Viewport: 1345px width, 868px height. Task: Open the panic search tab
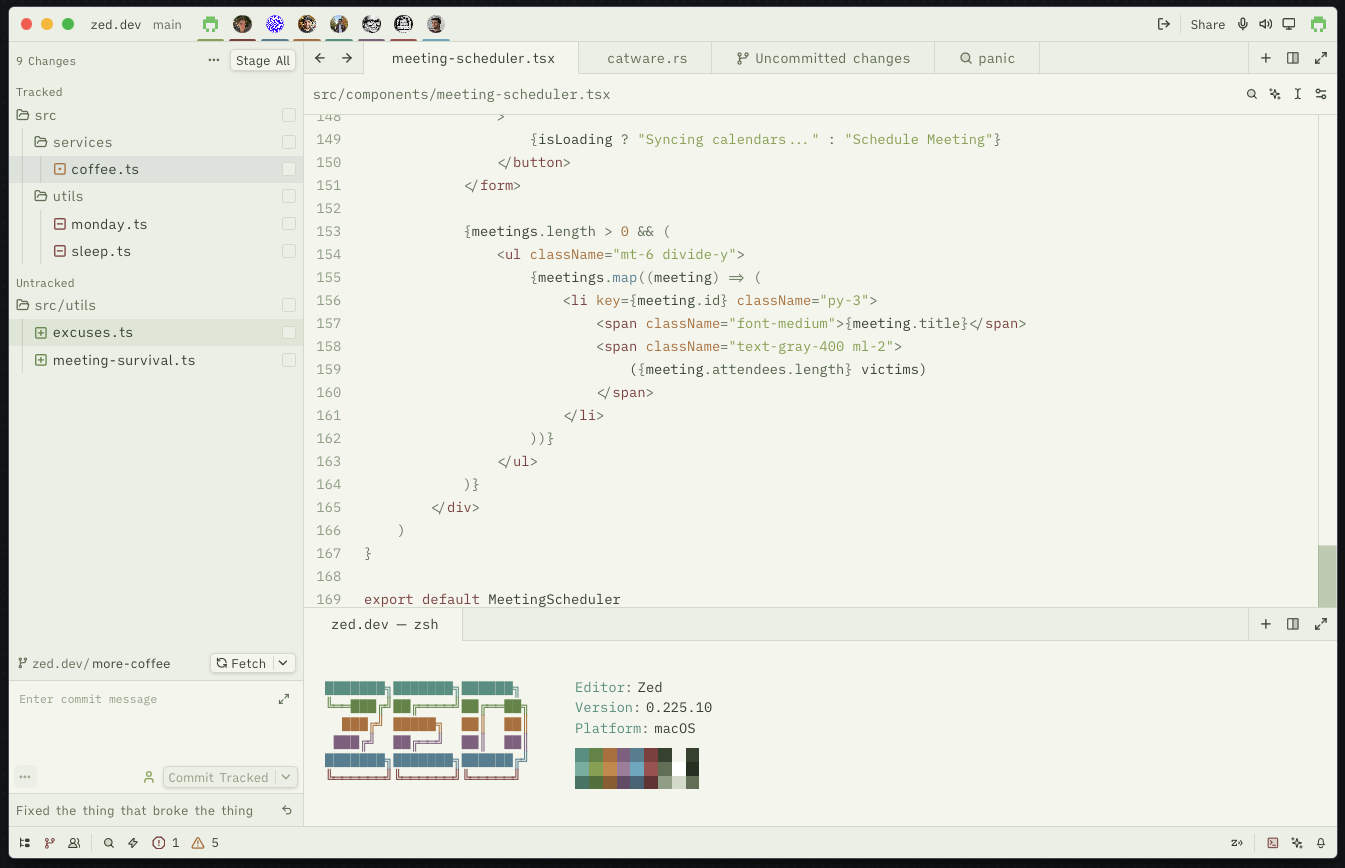pyautogui.click(x=987, y=58)
